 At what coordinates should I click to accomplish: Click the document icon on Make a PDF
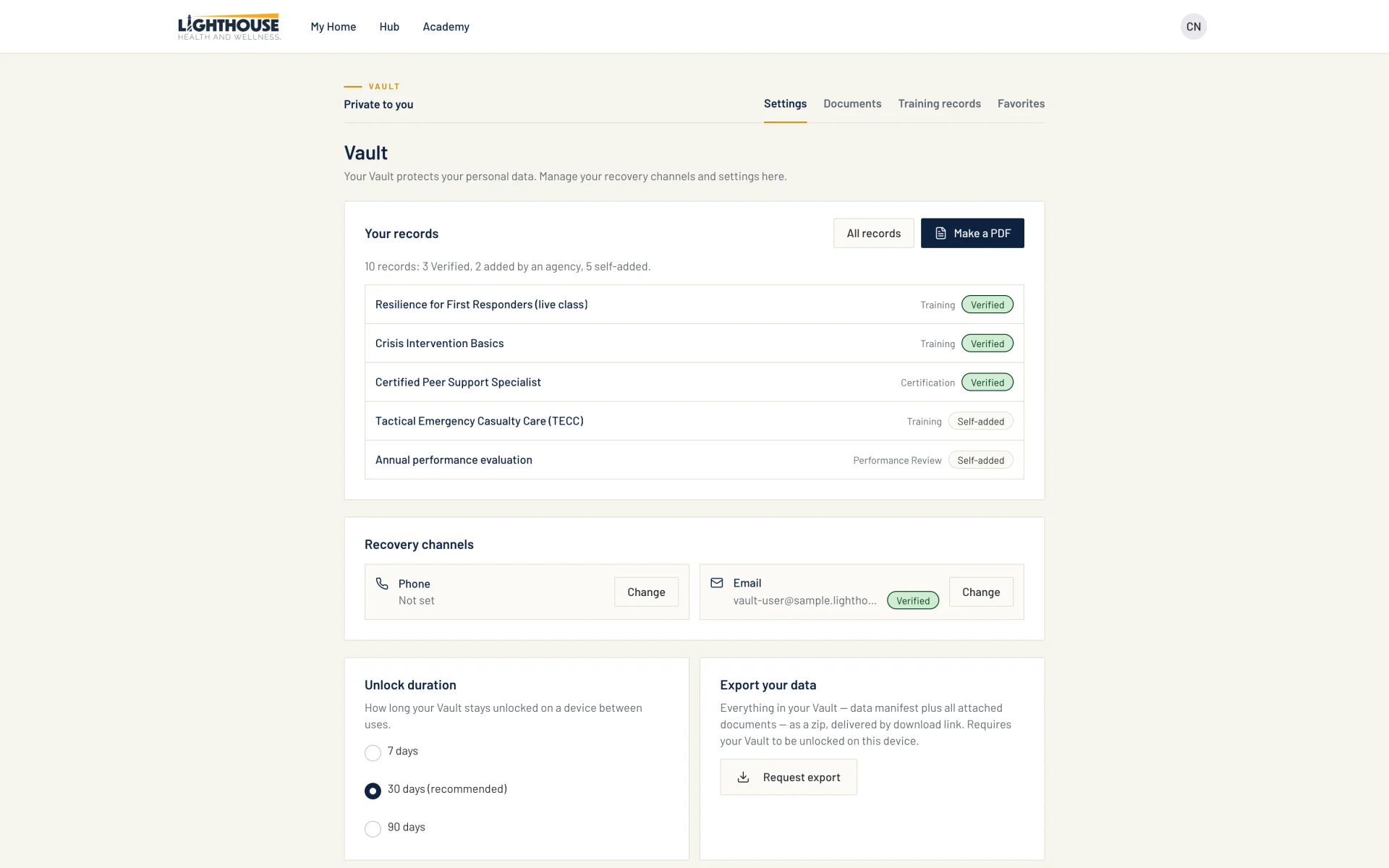tap(940, 234)
